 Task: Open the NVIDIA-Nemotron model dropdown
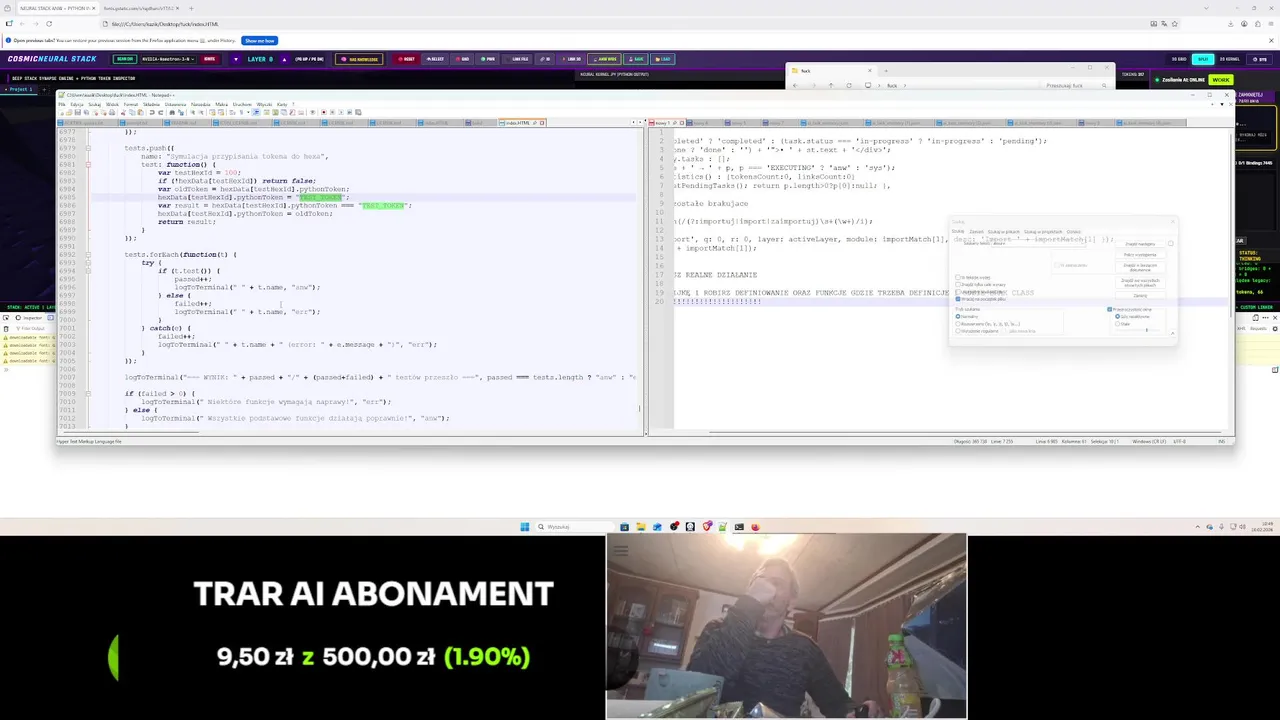point(168,59)
